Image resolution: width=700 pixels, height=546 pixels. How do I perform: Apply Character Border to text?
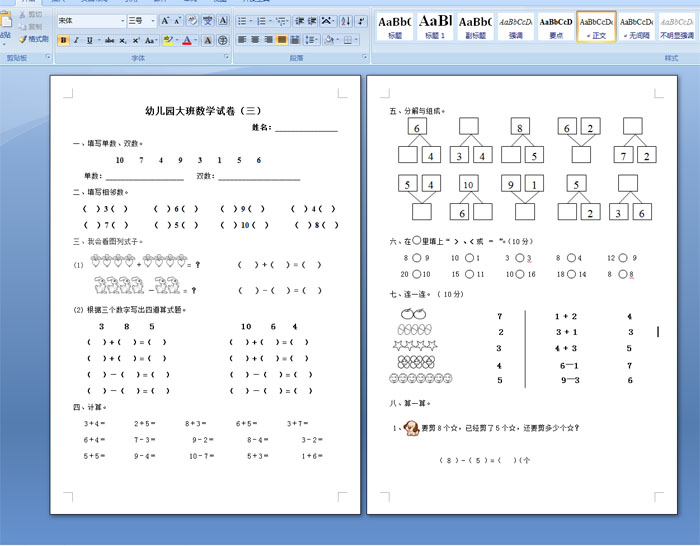point(223,21)
